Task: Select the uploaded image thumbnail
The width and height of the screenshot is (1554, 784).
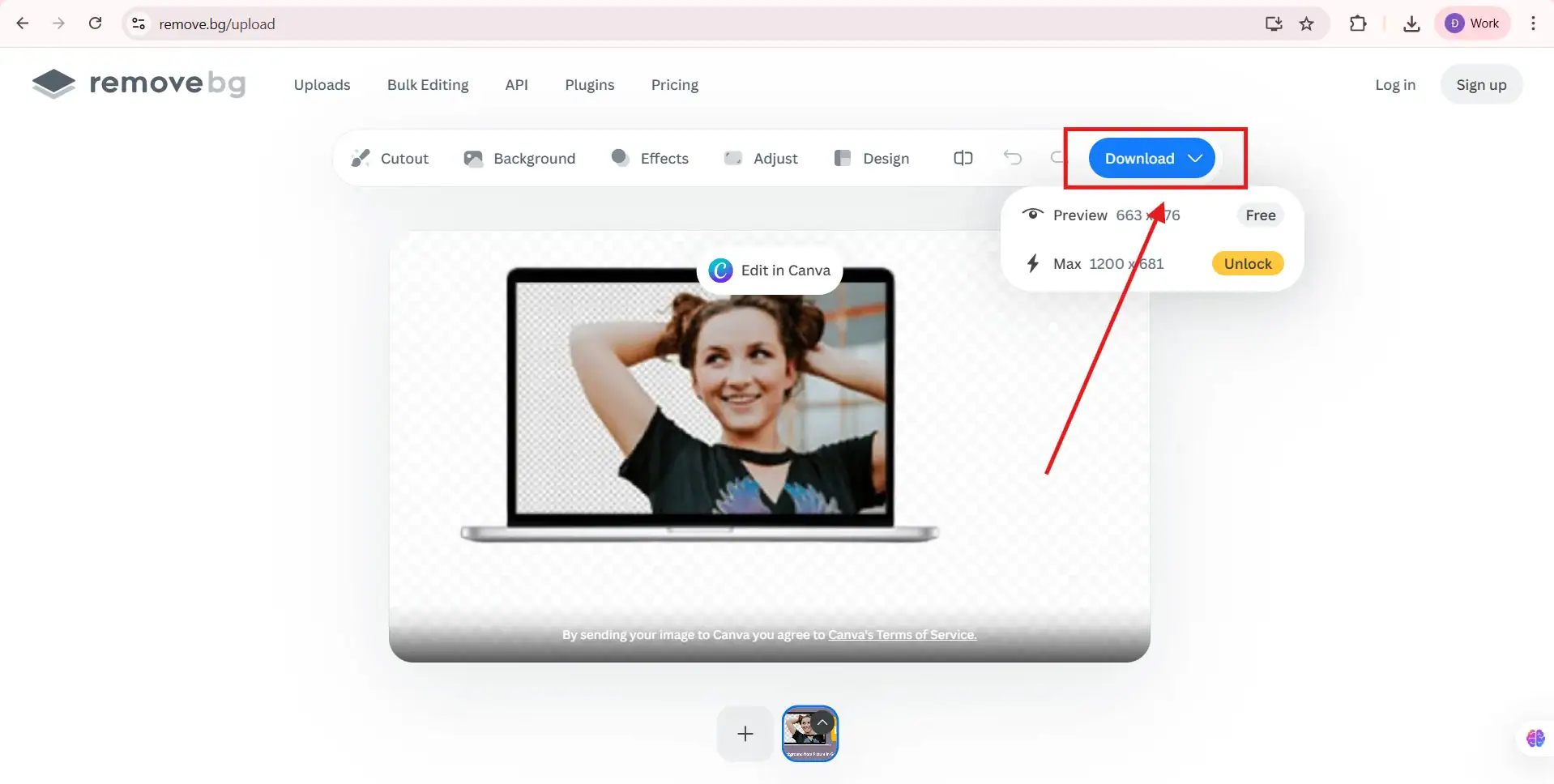Action: click(x=809, y=734)
